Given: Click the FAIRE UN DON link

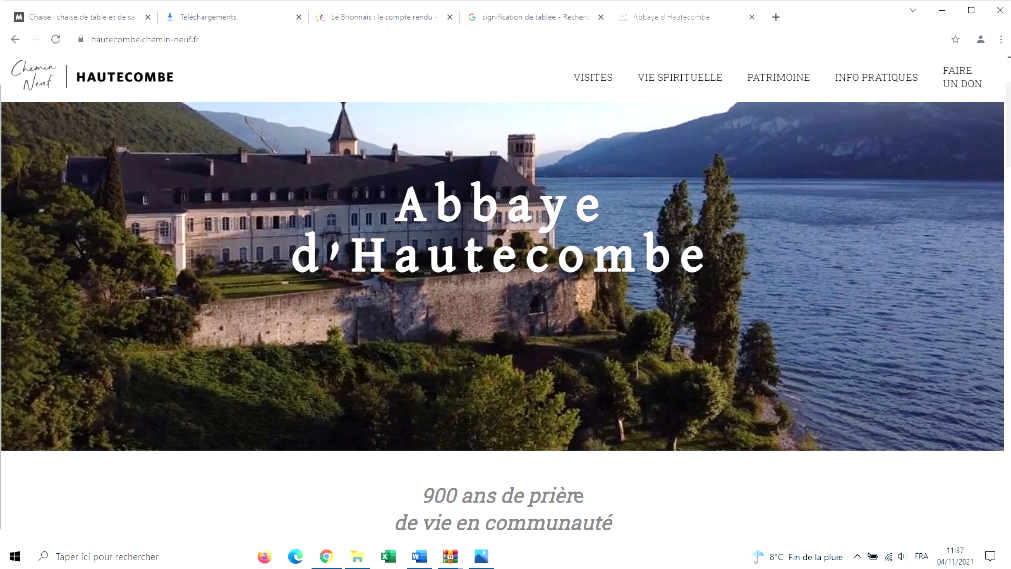Looking at the screenshot, I should [962, 77].
